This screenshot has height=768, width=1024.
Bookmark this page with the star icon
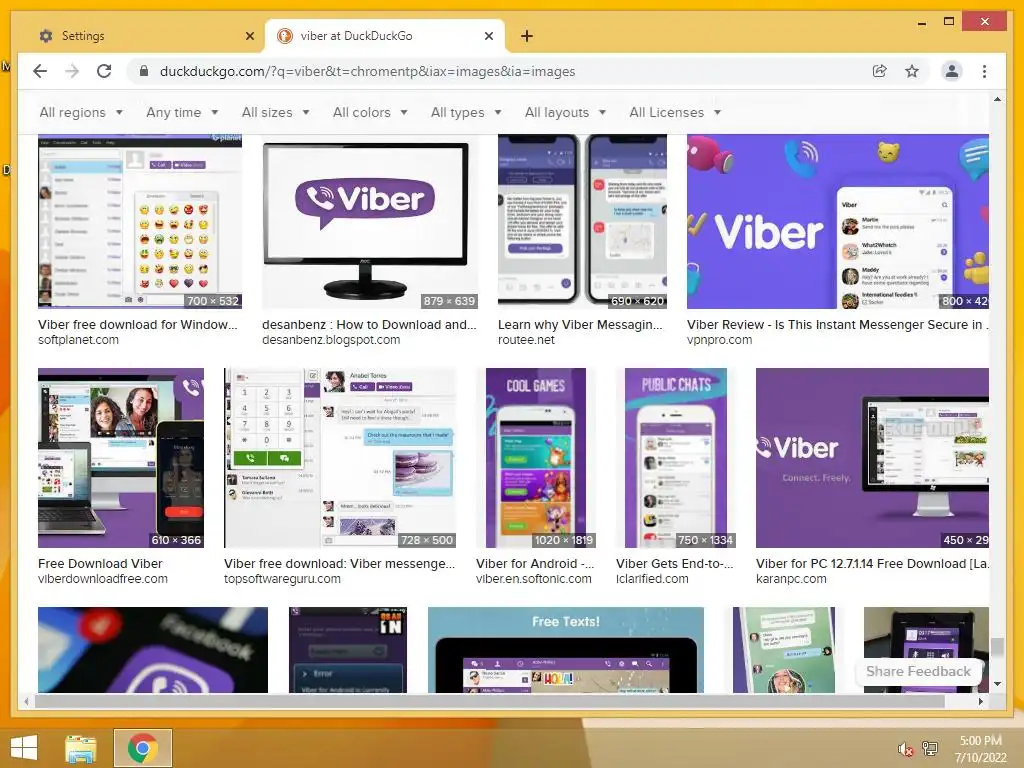(x=912, y=71)
